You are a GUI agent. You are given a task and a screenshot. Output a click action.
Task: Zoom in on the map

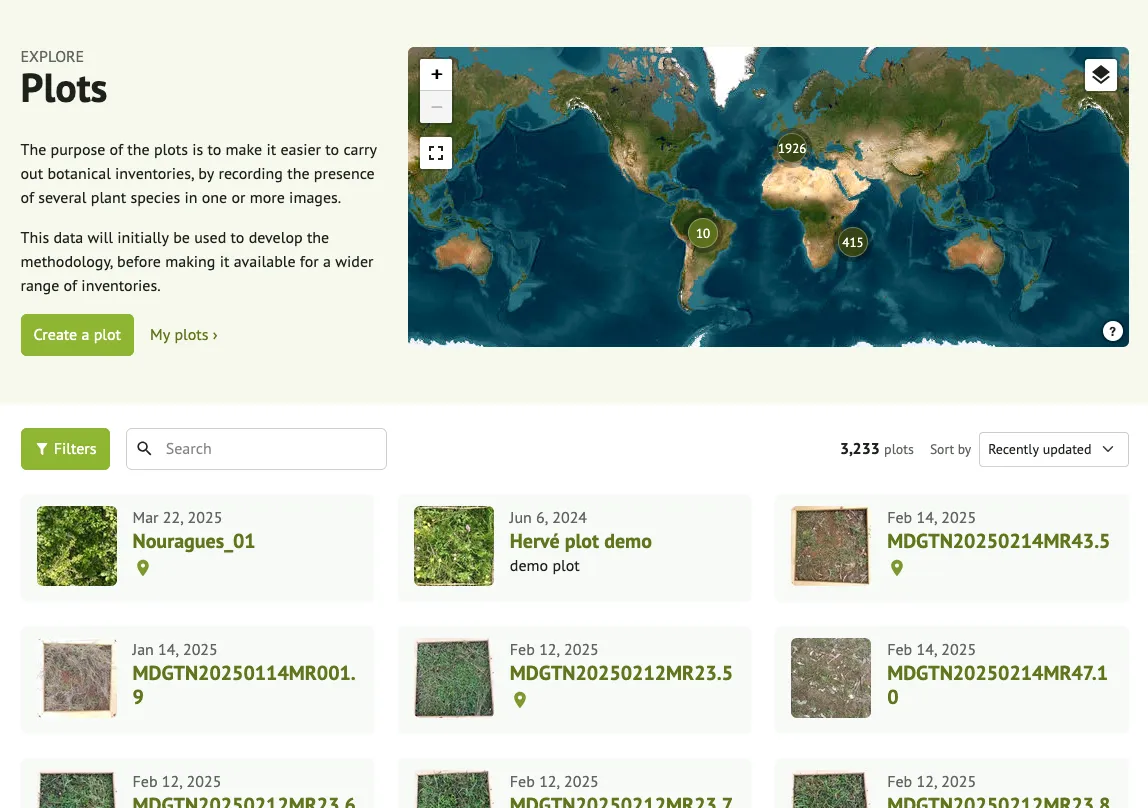pos(436,75)
